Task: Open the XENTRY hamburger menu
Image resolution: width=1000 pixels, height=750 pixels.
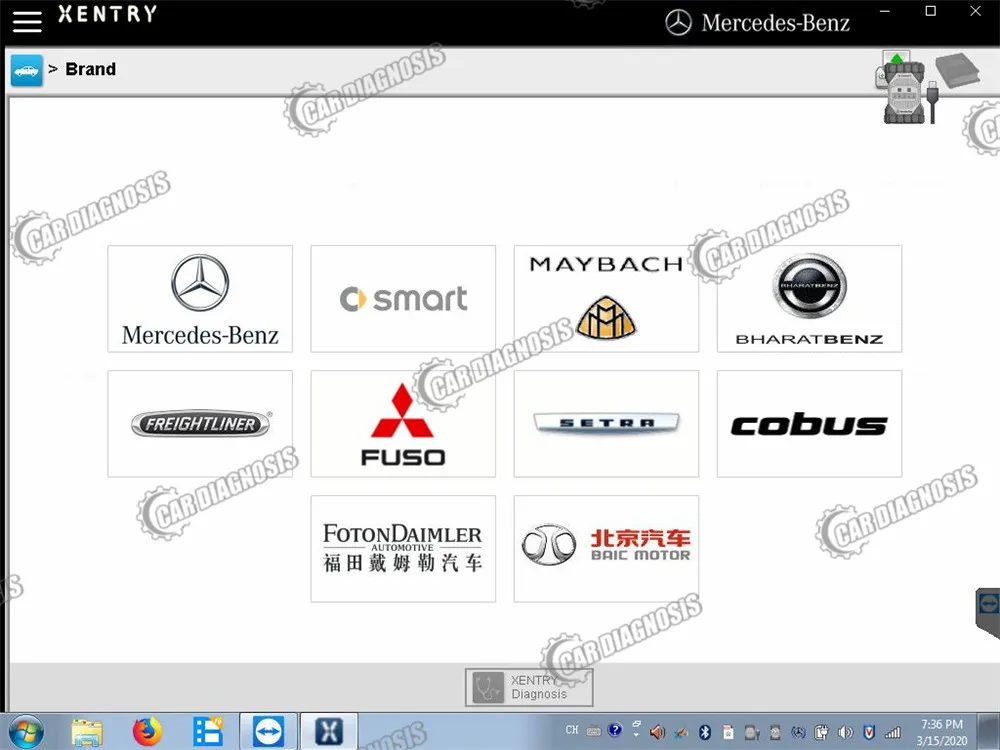Action: (x=27, y=22)
